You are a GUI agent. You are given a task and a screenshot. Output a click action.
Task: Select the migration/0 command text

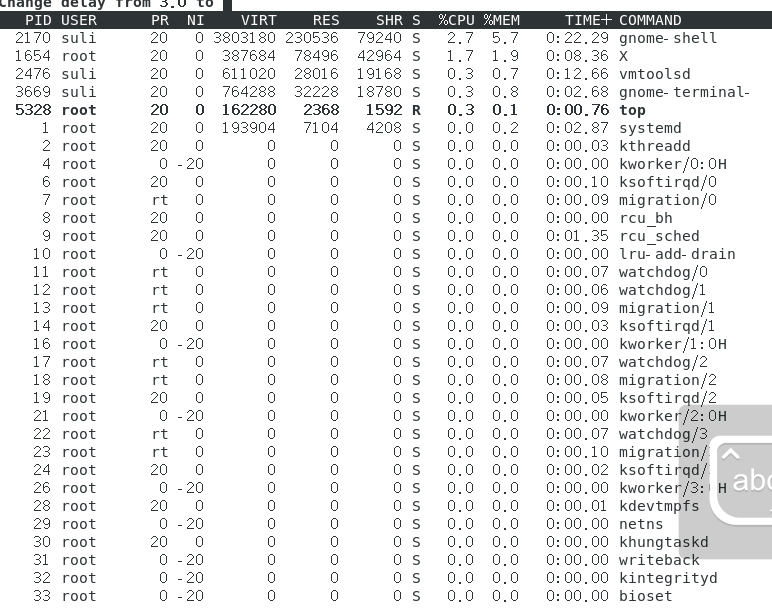tap(668, 200)
